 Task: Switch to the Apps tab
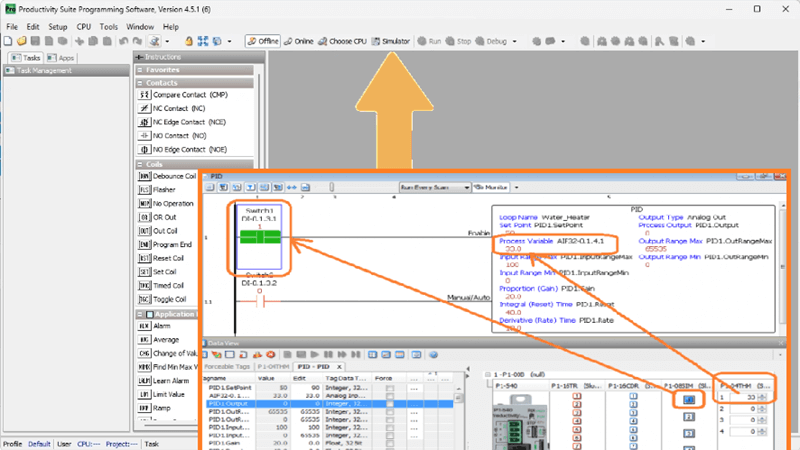pos(61,58)
